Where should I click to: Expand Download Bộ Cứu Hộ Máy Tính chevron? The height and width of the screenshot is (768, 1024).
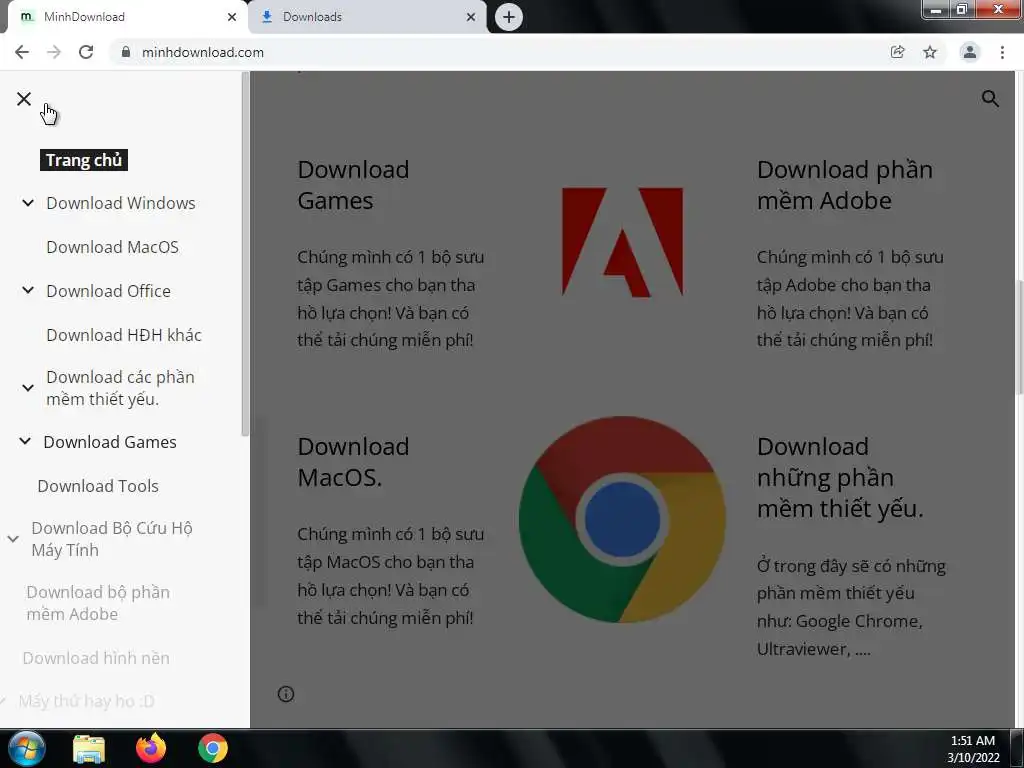coord(13,539)
